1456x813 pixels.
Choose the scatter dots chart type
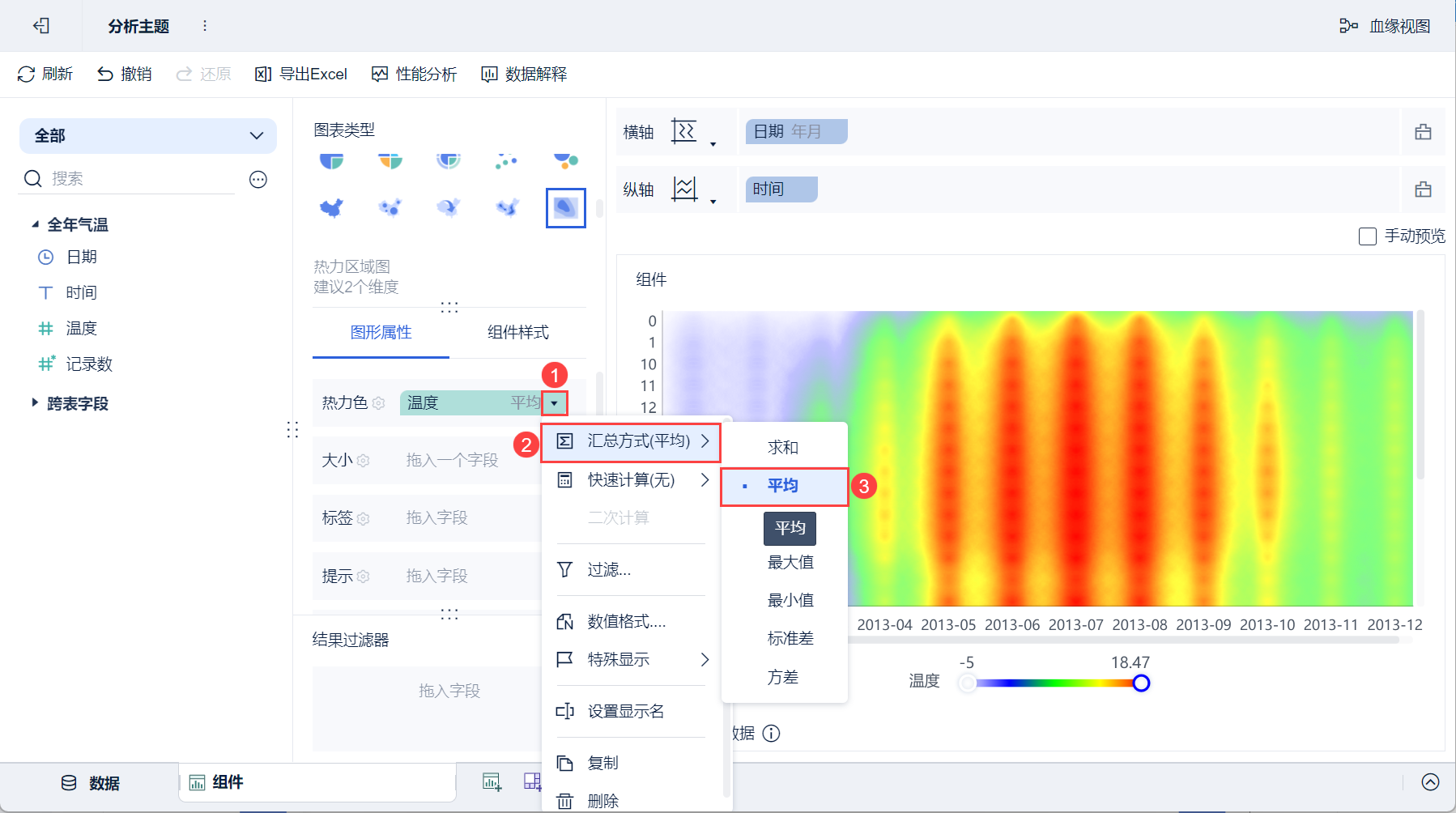[506, 160]
